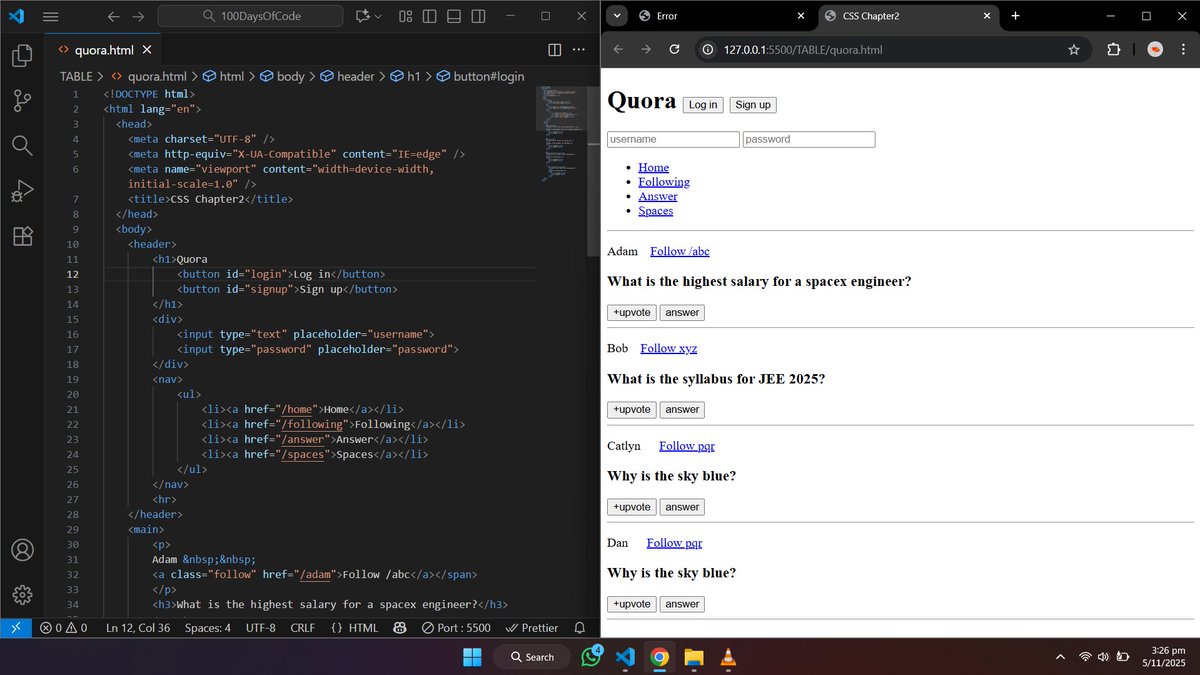
Task: Reload the page in Chrome
Action: (674, 49)
